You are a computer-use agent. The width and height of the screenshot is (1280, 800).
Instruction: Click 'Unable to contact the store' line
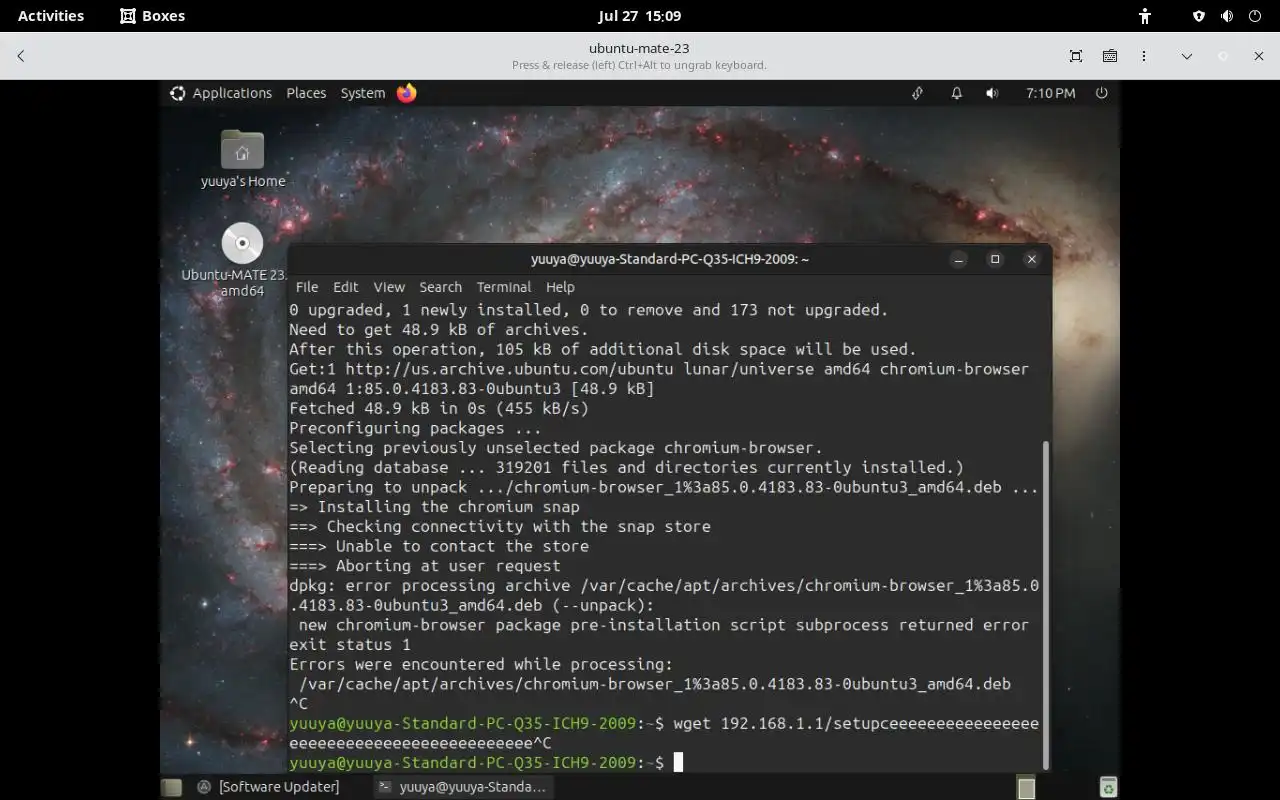pyautogui.click(x=439, y=546)
